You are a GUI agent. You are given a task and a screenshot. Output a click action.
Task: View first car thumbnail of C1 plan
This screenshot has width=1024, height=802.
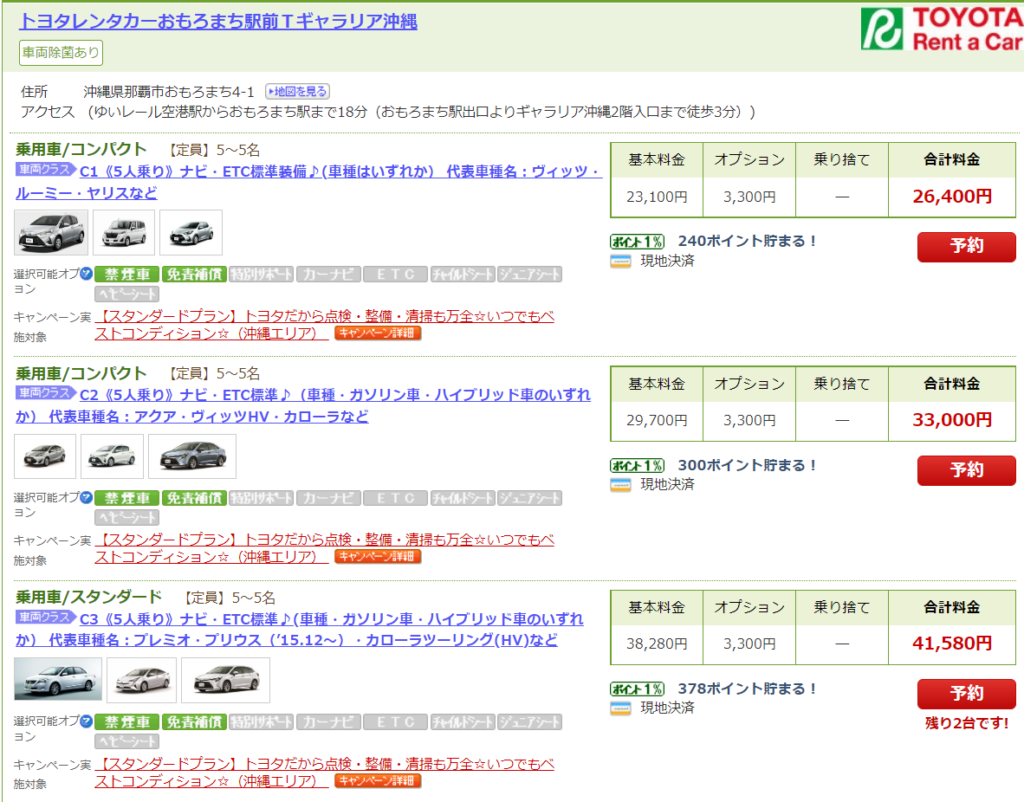pyautogui.click(x=51, y=233)
